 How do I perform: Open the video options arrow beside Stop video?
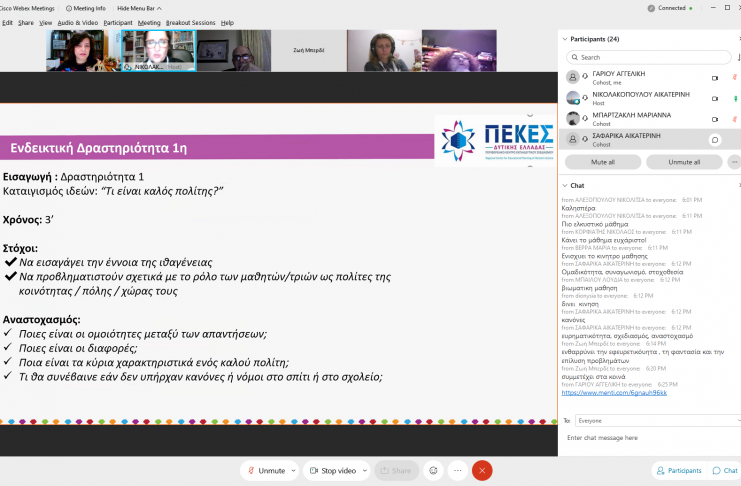363,470
